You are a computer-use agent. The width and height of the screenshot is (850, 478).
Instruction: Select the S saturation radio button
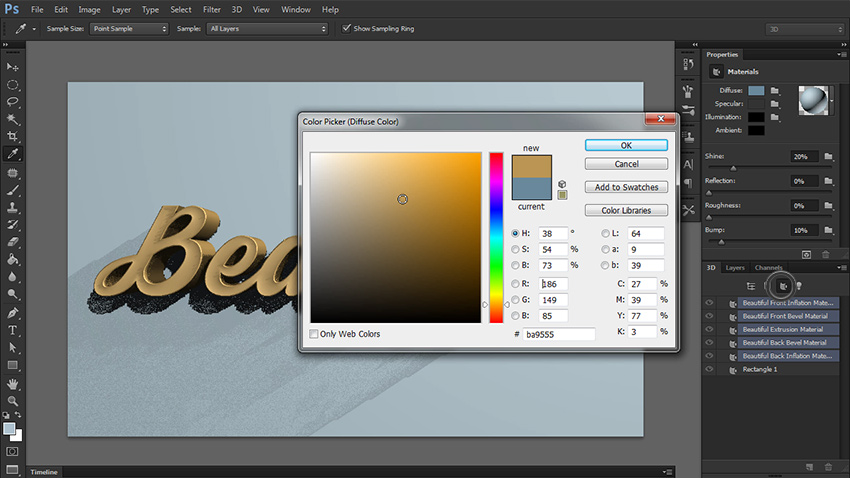[x=515, y=249]
